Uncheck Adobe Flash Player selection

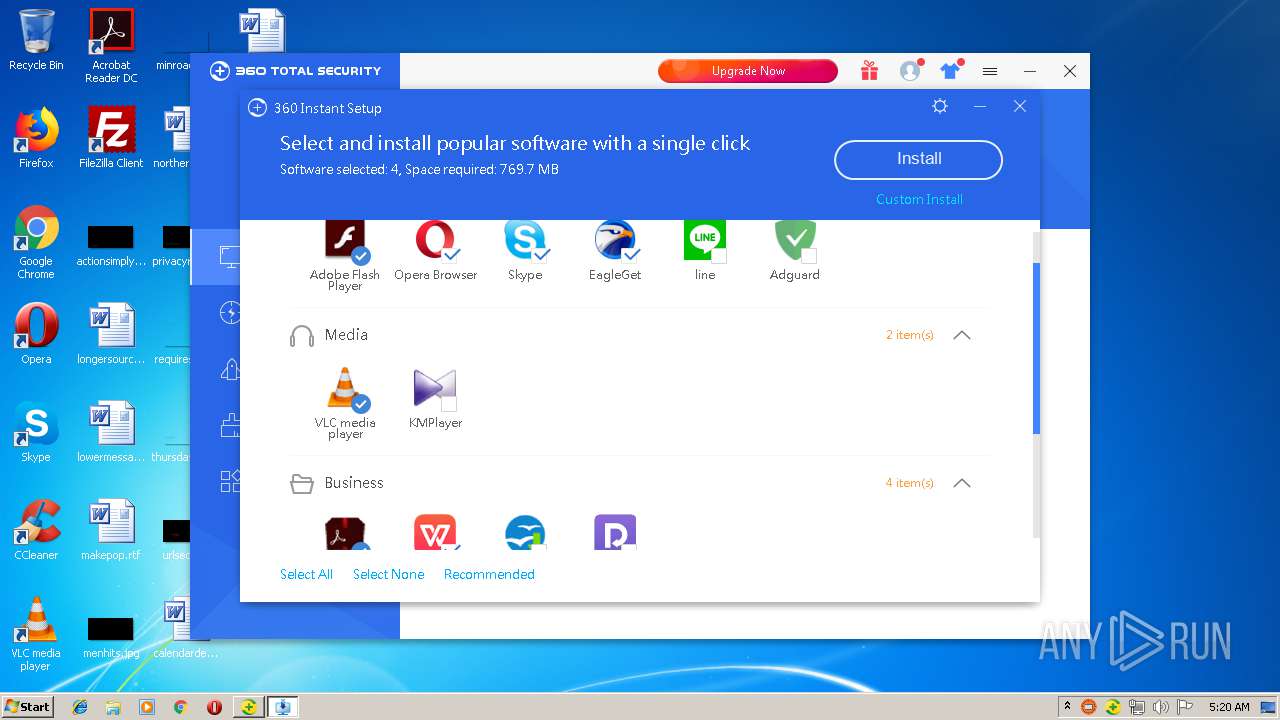361,256
